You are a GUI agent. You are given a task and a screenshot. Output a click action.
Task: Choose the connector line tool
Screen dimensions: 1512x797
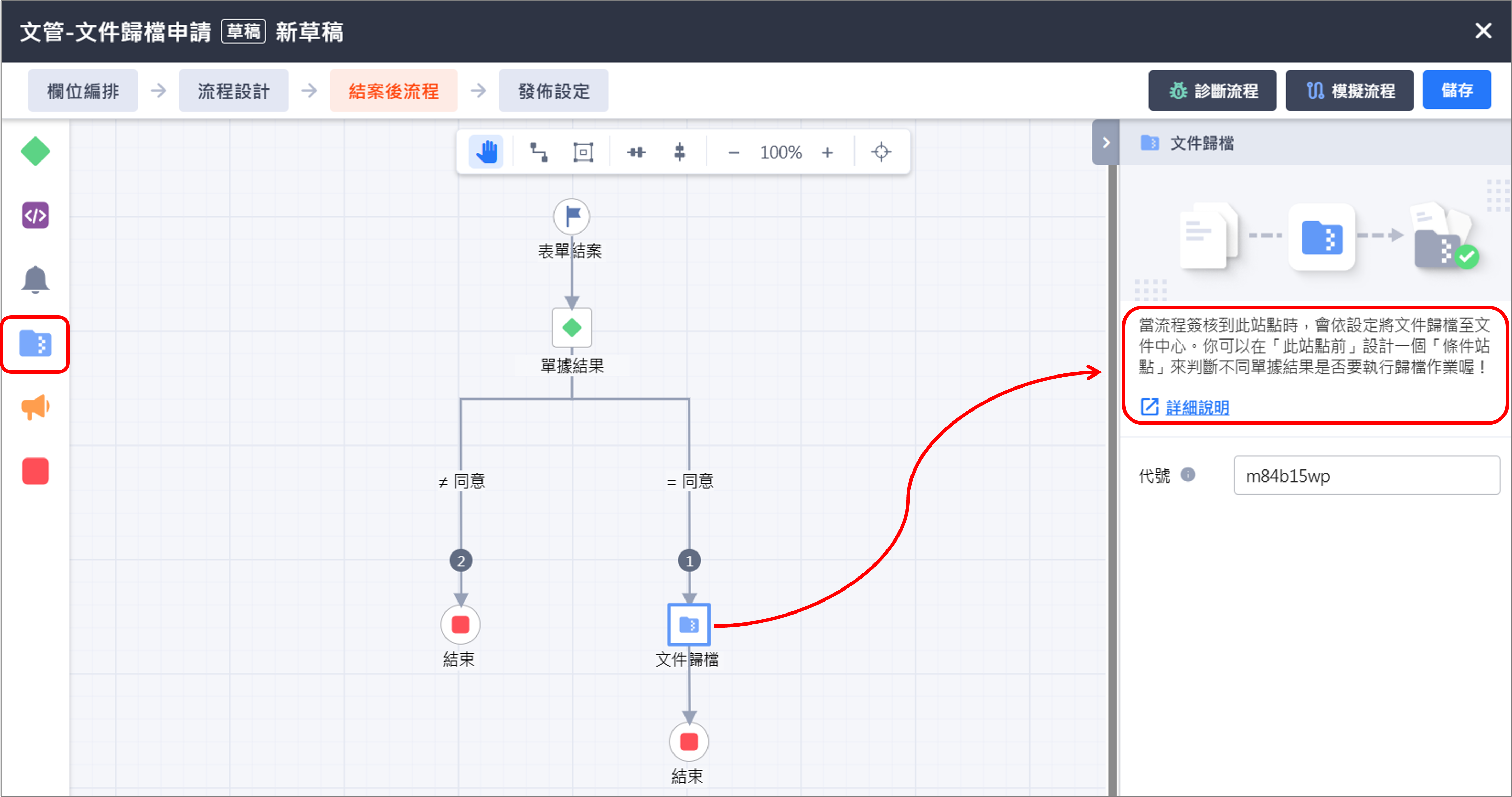539,152
